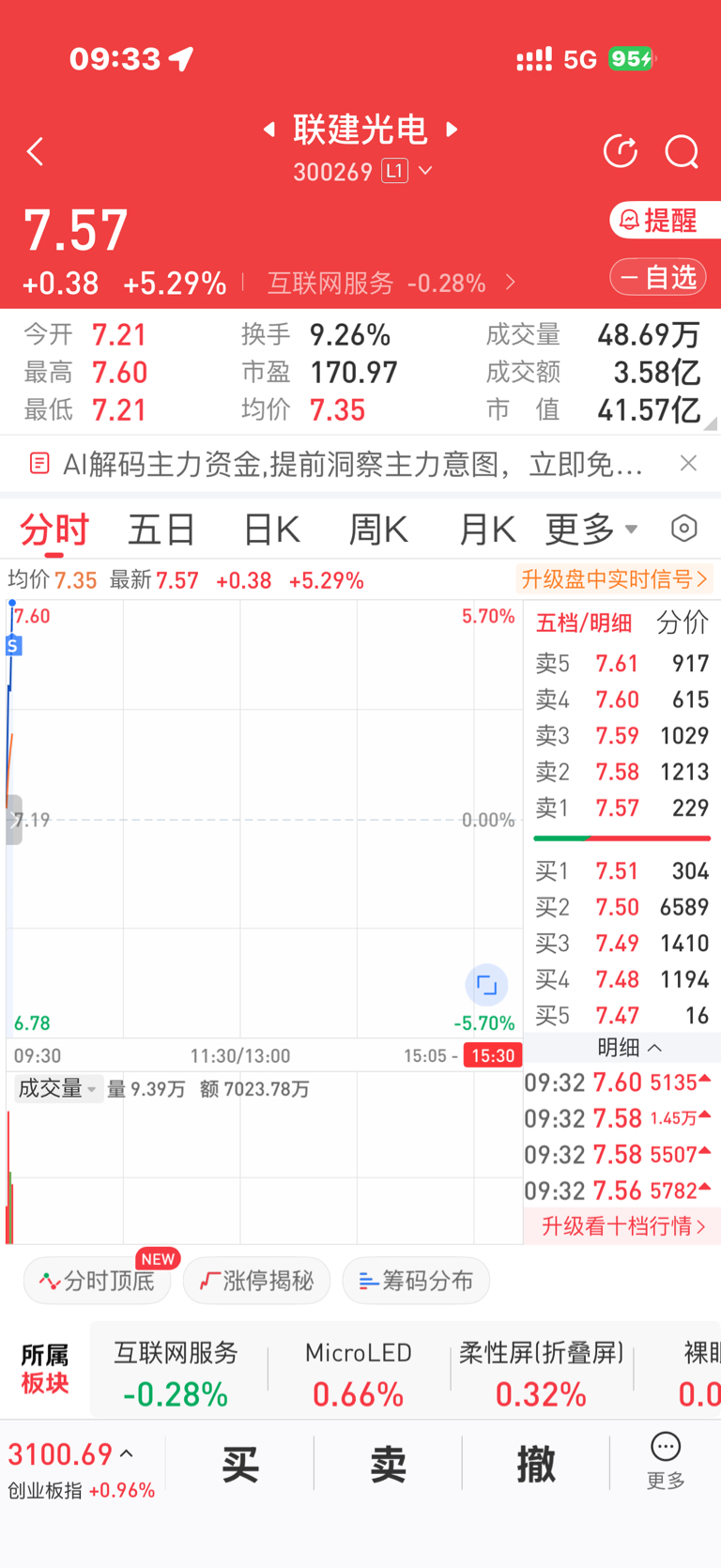The image size is (721, 1568).
Task: Tap the battery 95 status icon
Action: 632,59
